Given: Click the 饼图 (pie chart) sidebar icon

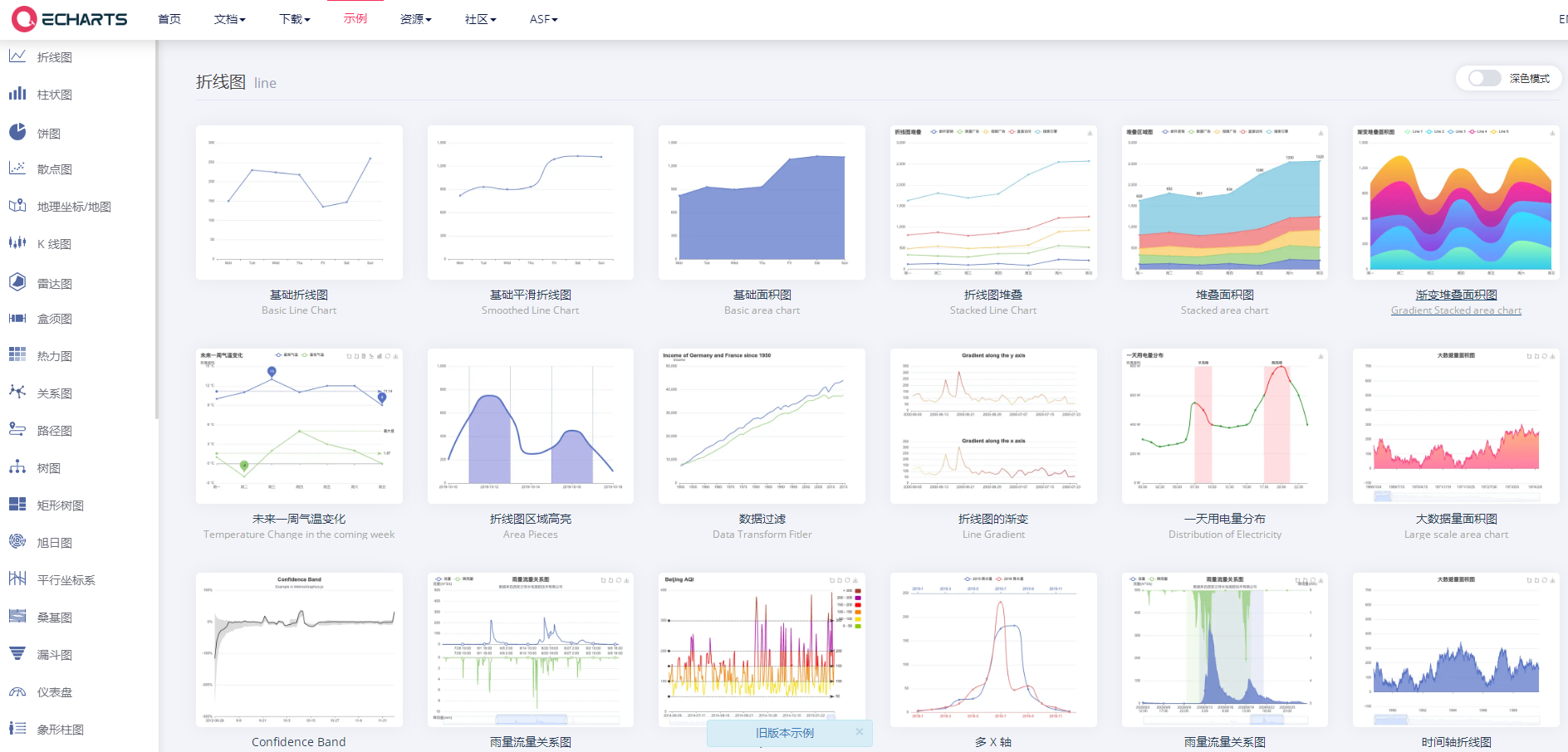Looking at the screenshot, I should (17, 132).
